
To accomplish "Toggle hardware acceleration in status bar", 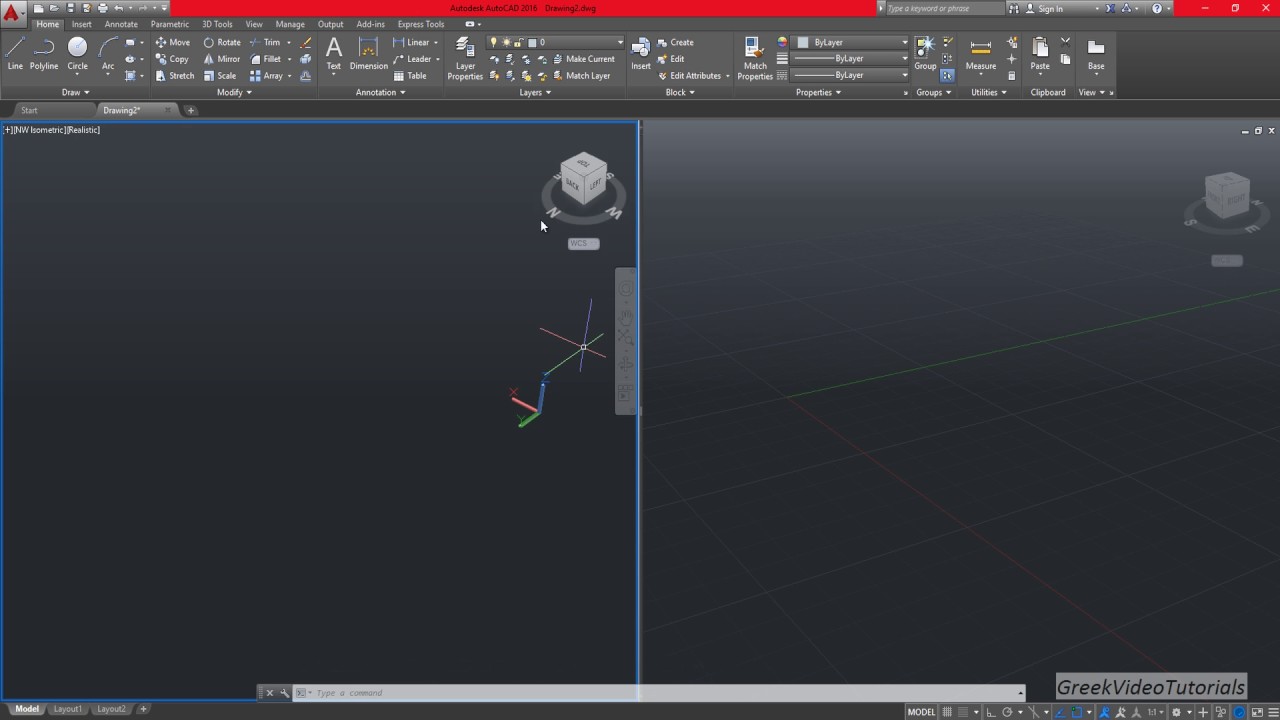I will [1240, 712].
